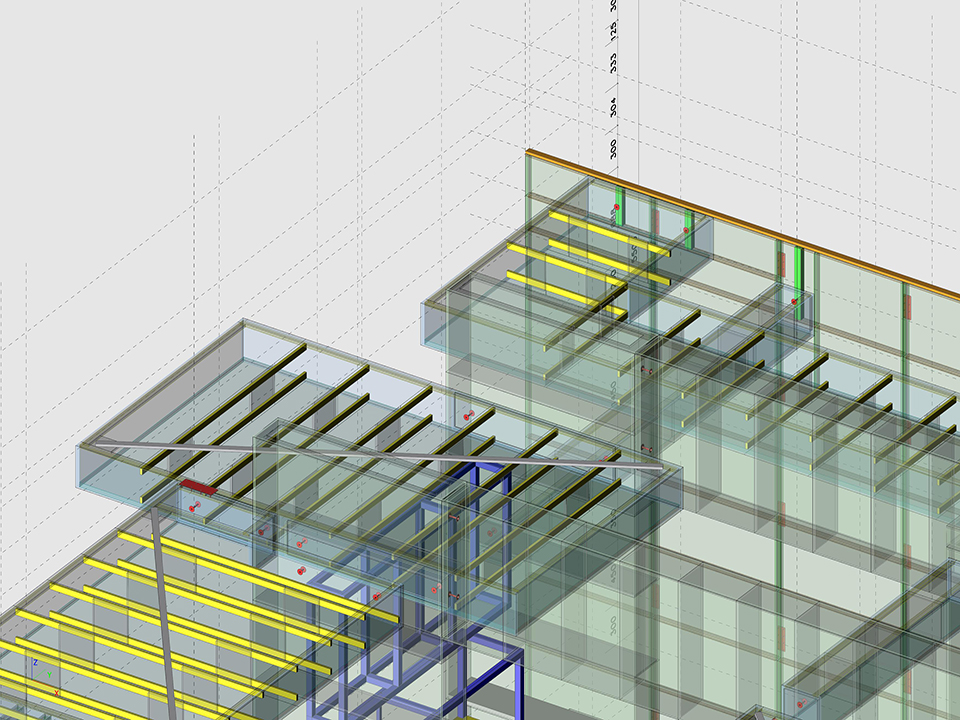Click the Z axis label in the coordinate triad
The image size is (960, 720).
click(36, 662)
